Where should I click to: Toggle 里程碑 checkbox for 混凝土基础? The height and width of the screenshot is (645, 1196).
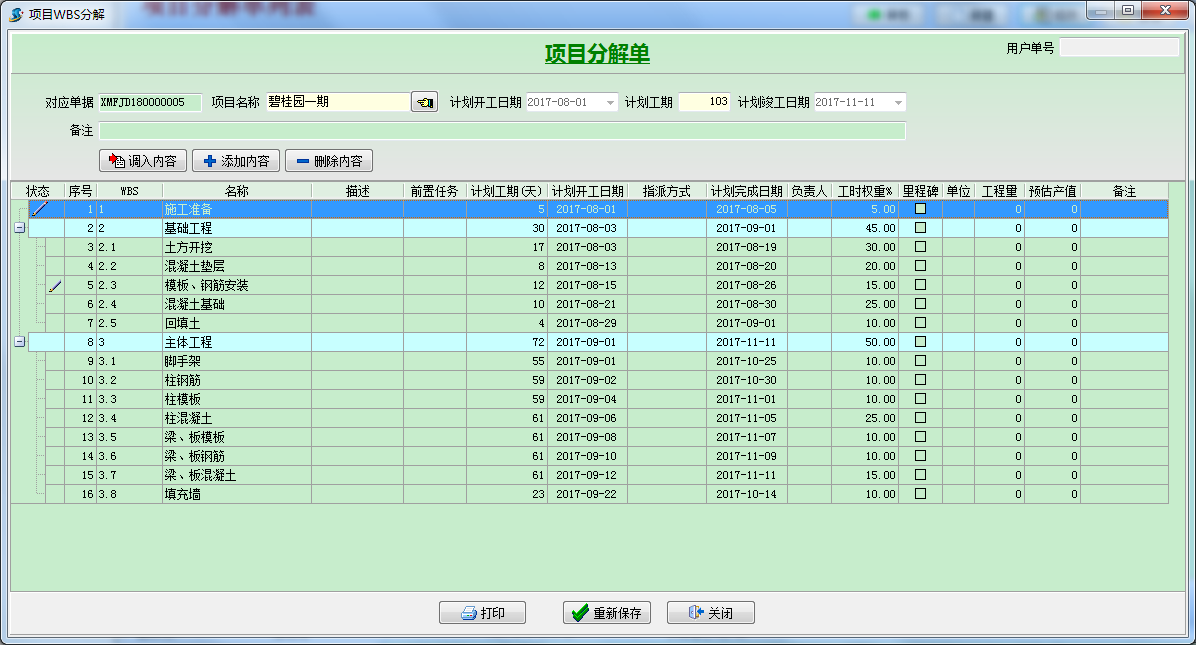pyautogui.click(x=921, y=303)
